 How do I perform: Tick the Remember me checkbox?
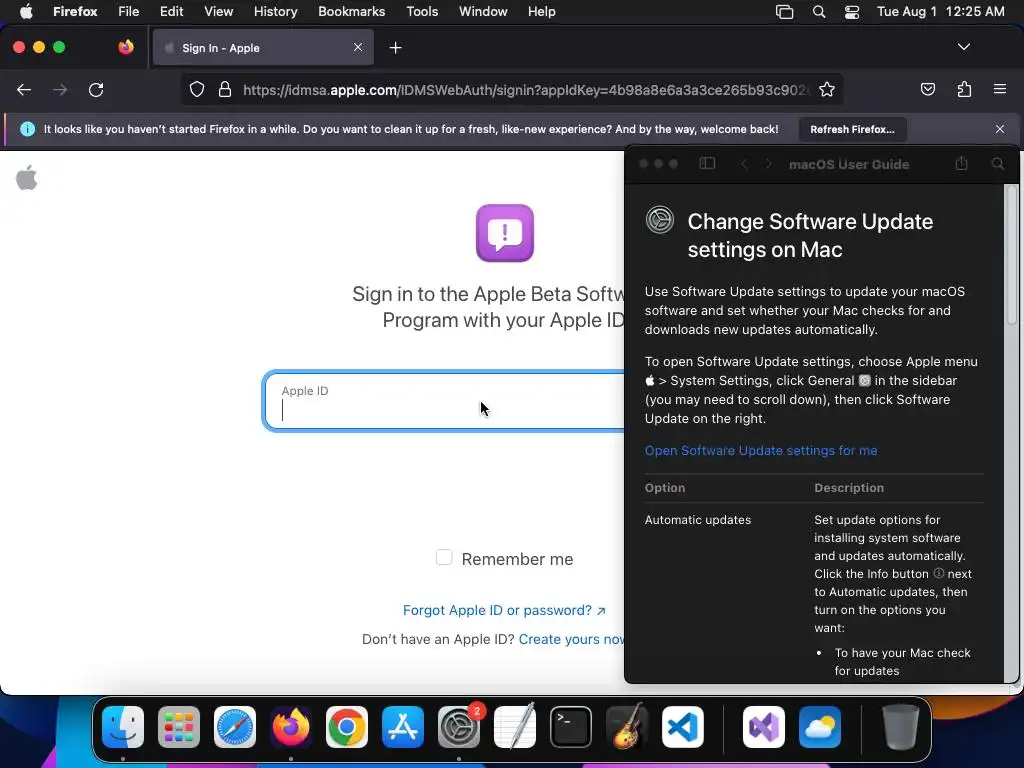pos(443,557)
